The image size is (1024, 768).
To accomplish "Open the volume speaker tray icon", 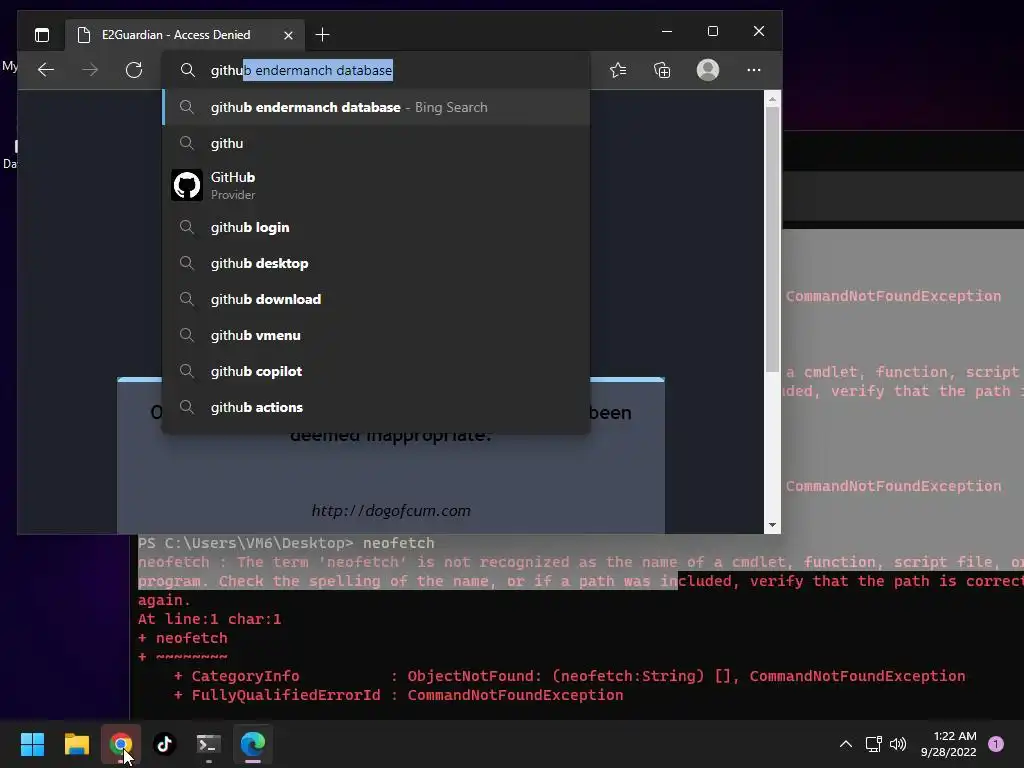I will pos(898,744).
